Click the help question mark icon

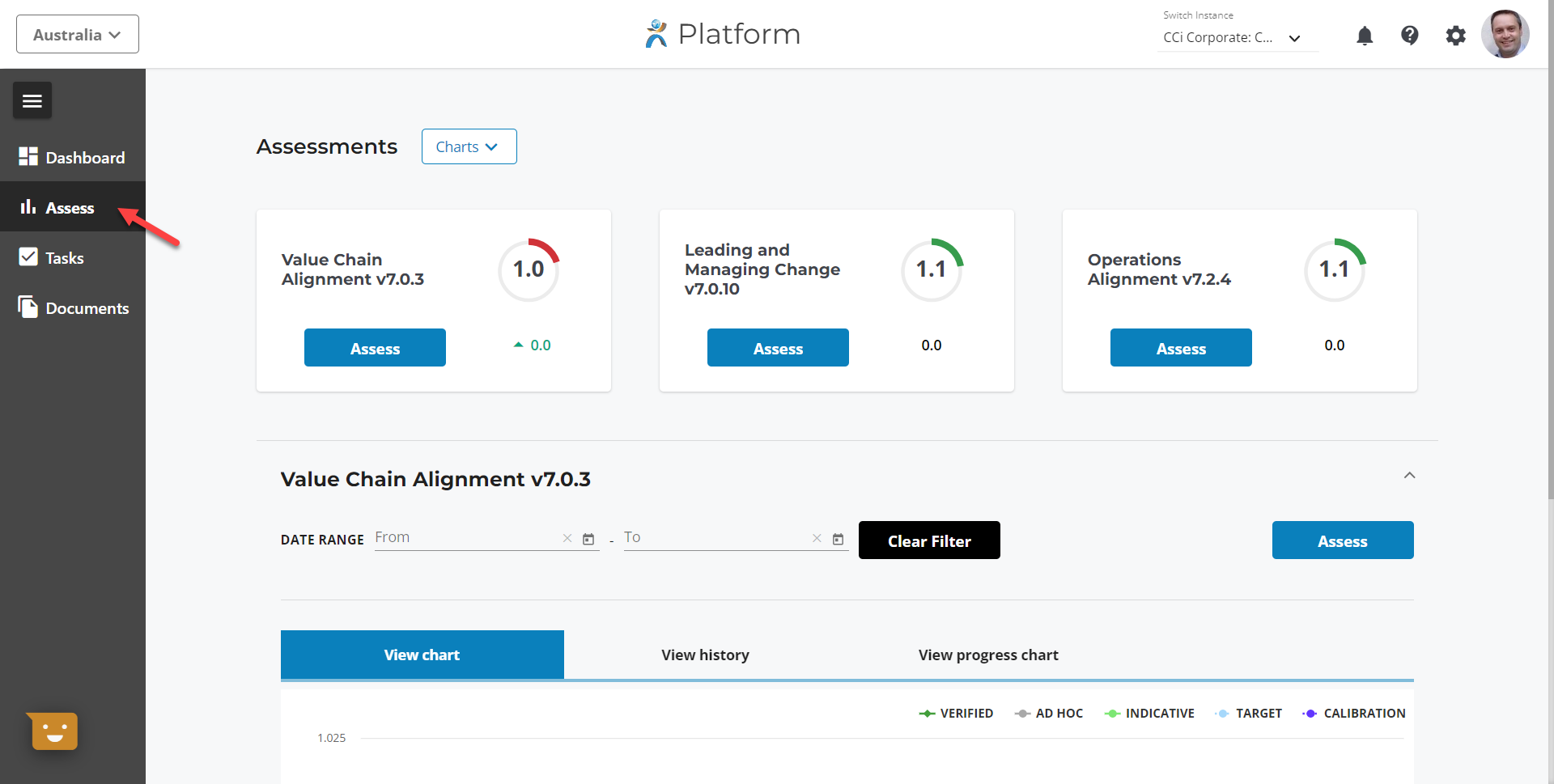pos(1410,36)
